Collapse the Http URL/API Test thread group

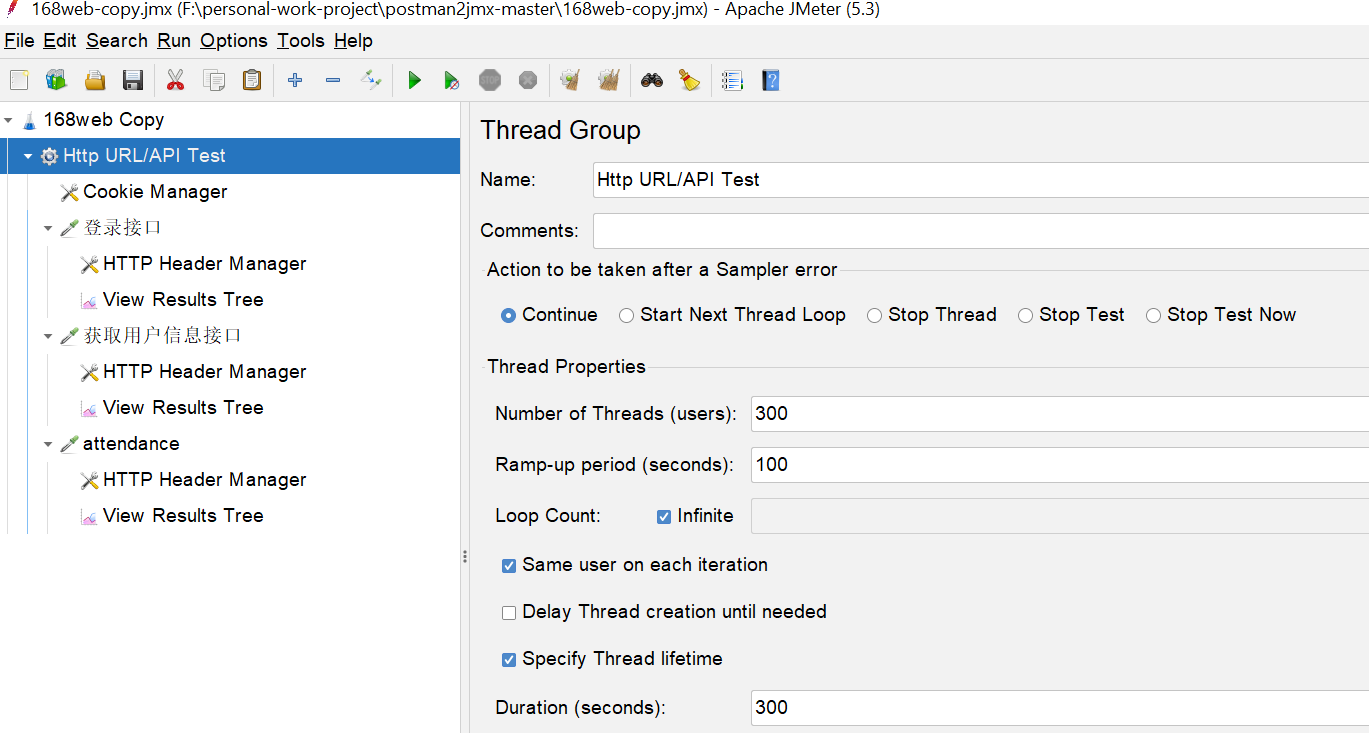click(x=28, y=157)
